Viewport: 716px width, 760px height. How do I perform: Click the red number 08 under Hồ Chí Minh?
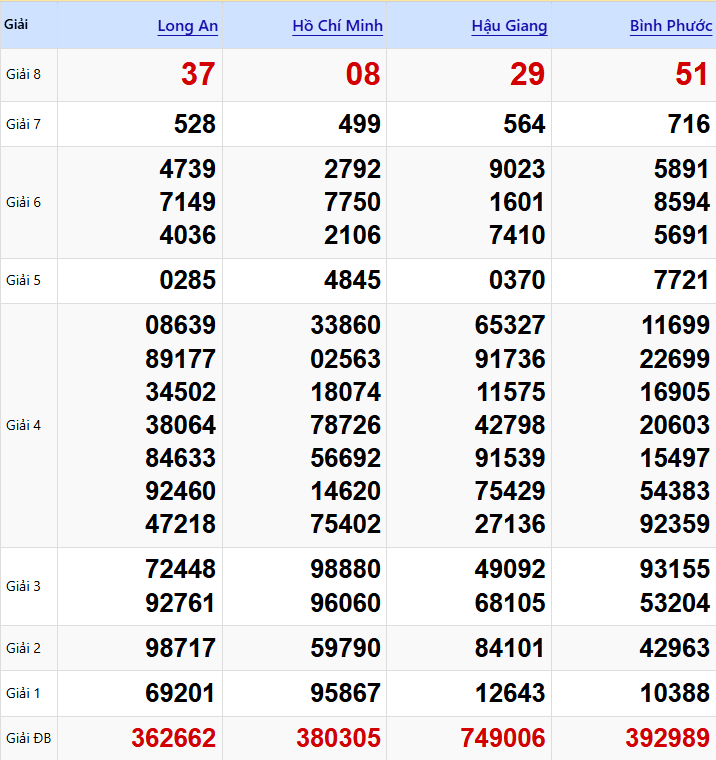click(363, 74)
